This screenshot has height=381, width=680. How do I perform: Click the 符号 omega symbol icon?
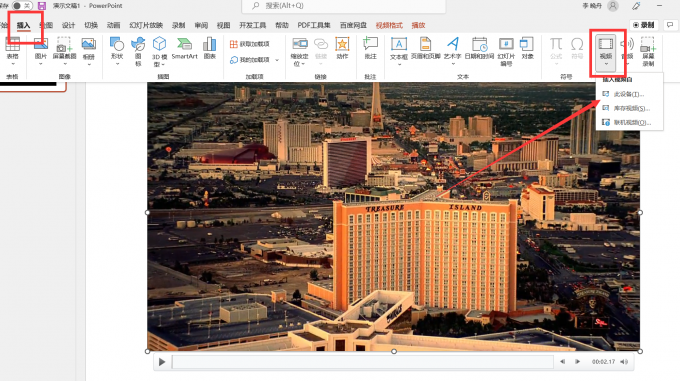pos(577,44)
